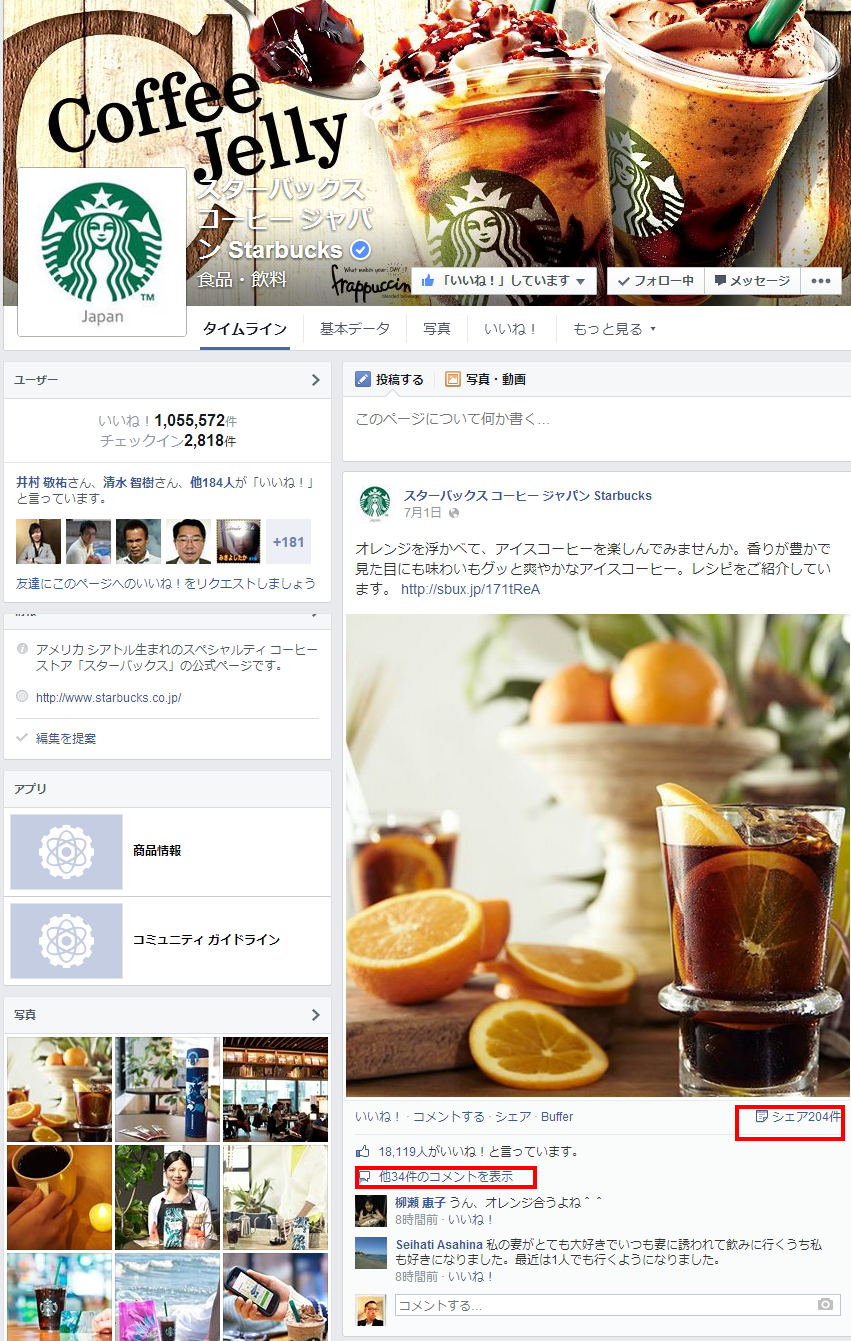851x1341 pixels.
Task: Open post author スターバックス コーヒー ジャパン Starbucks link
Action: click(527, 495)
